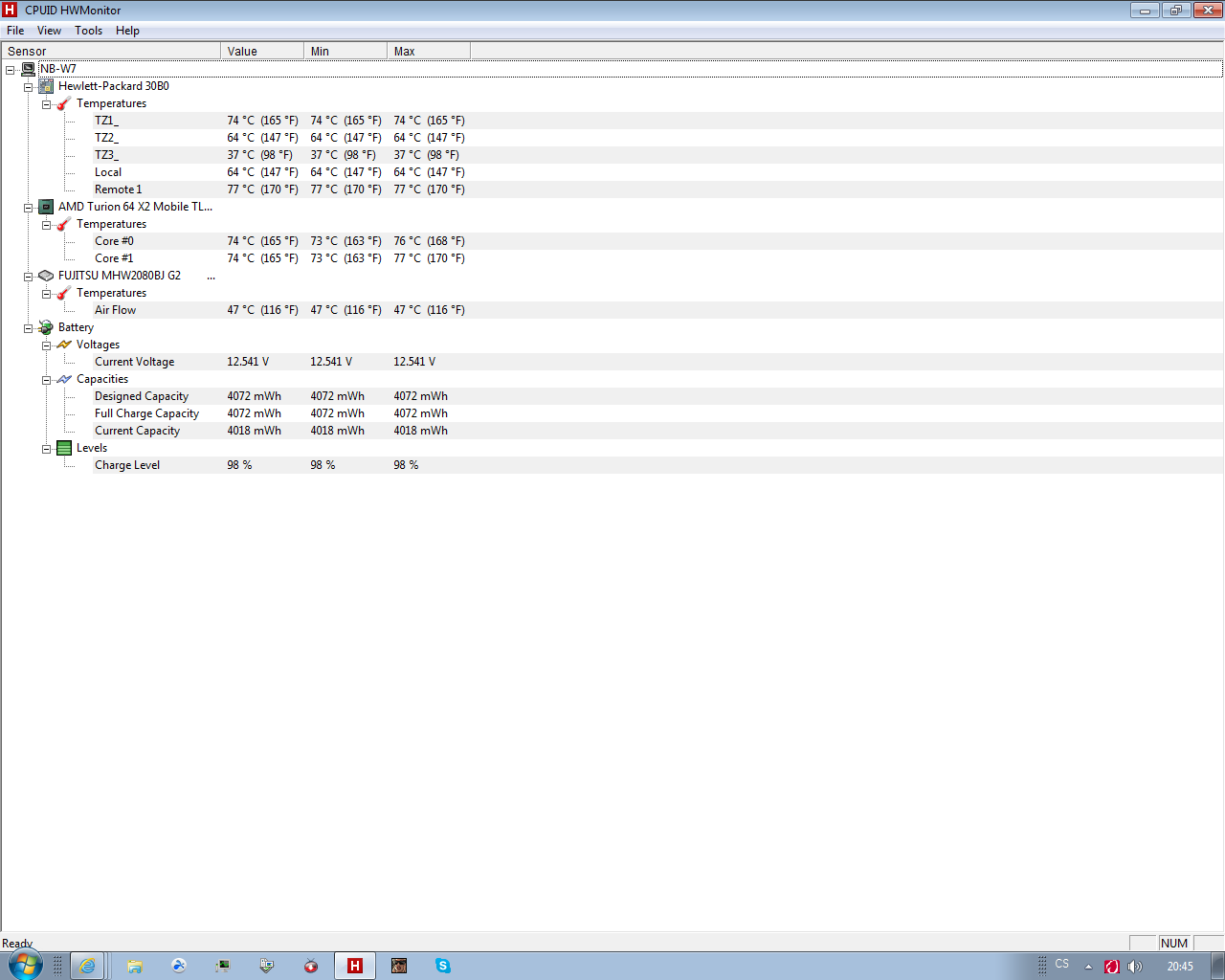Collapse the Voltages node

point(46,345)
